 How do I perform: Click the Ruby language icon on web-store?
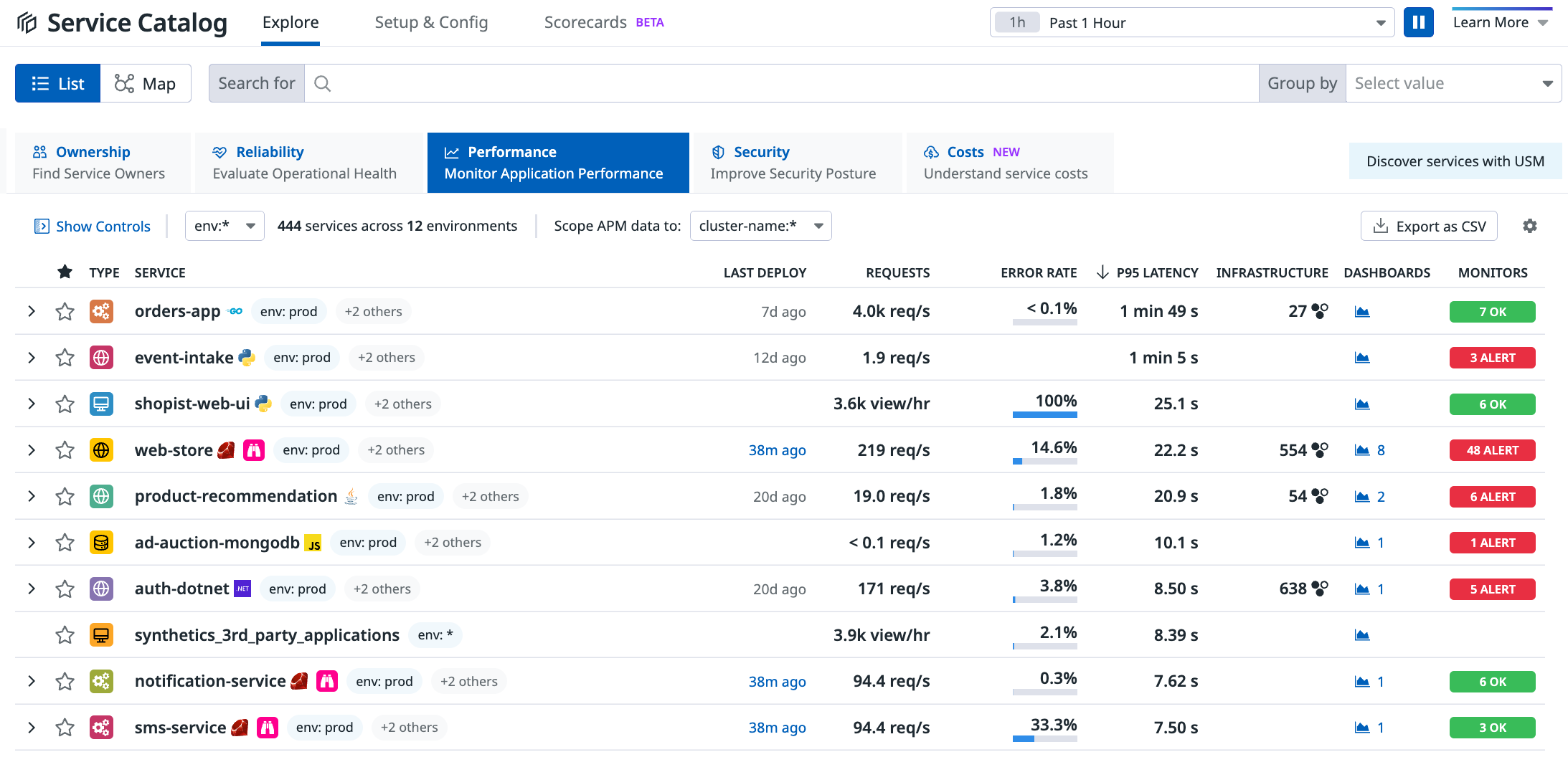click(227, 449)
